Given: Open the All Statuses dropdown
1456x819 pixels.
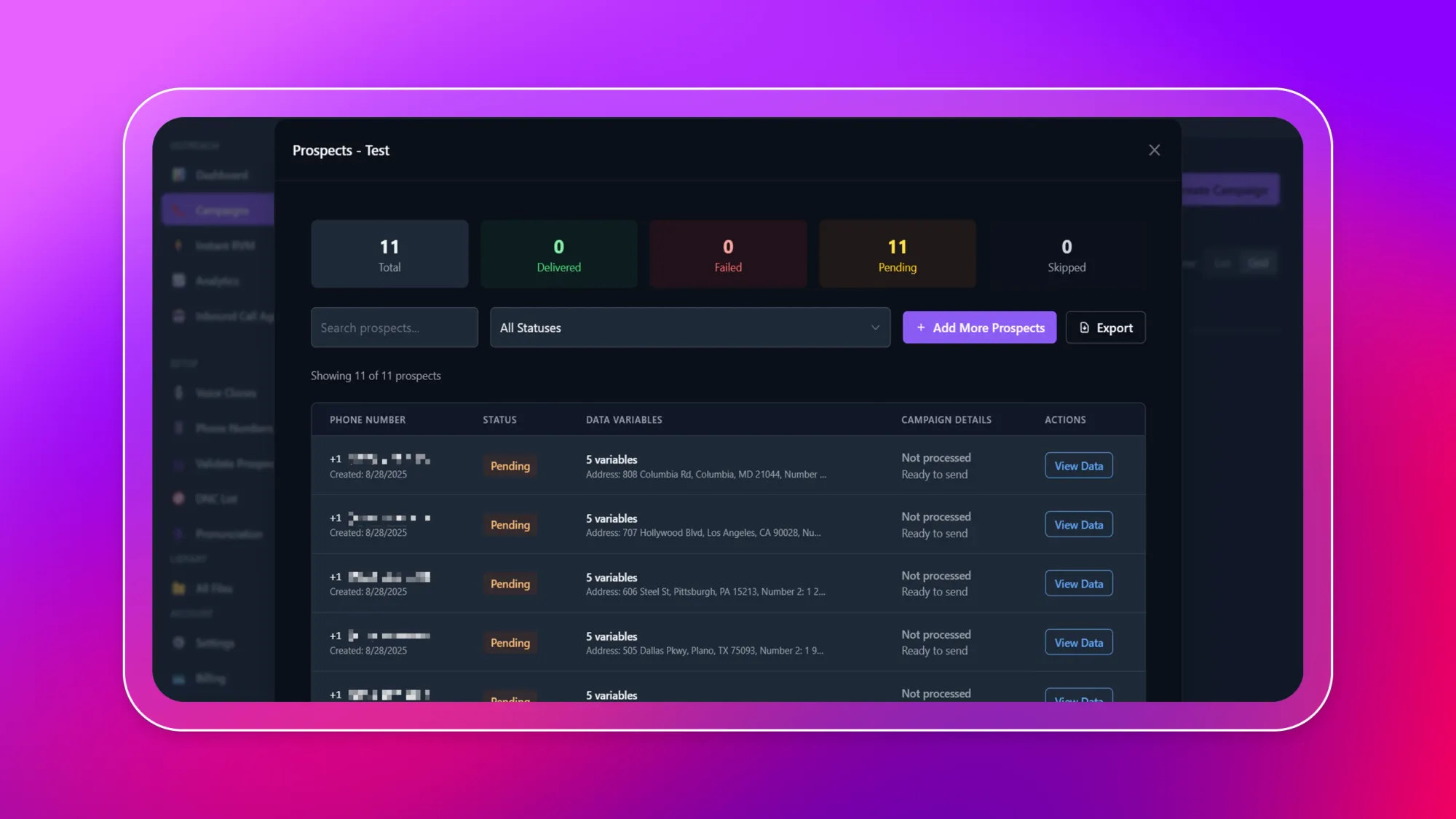Looking at the screenshot, I should tap(689, 328).
